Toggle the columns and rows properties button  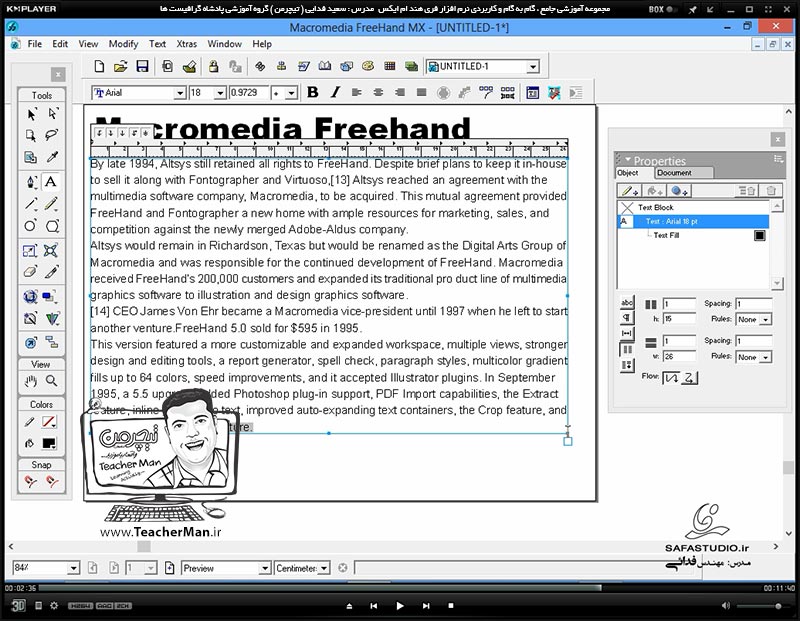(627, 350)
